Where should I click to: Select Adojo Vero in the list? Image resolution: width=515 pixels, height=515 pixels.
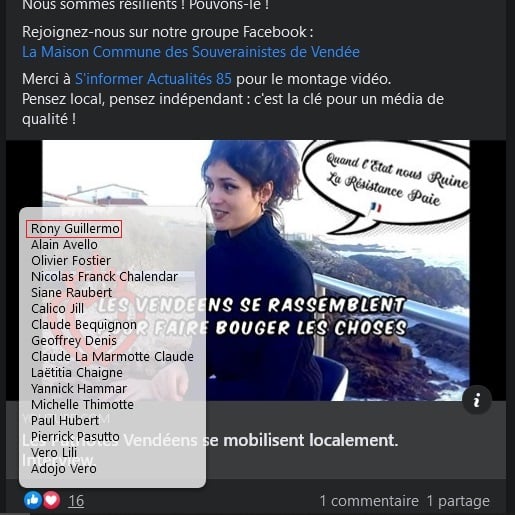tap(64, 469)
